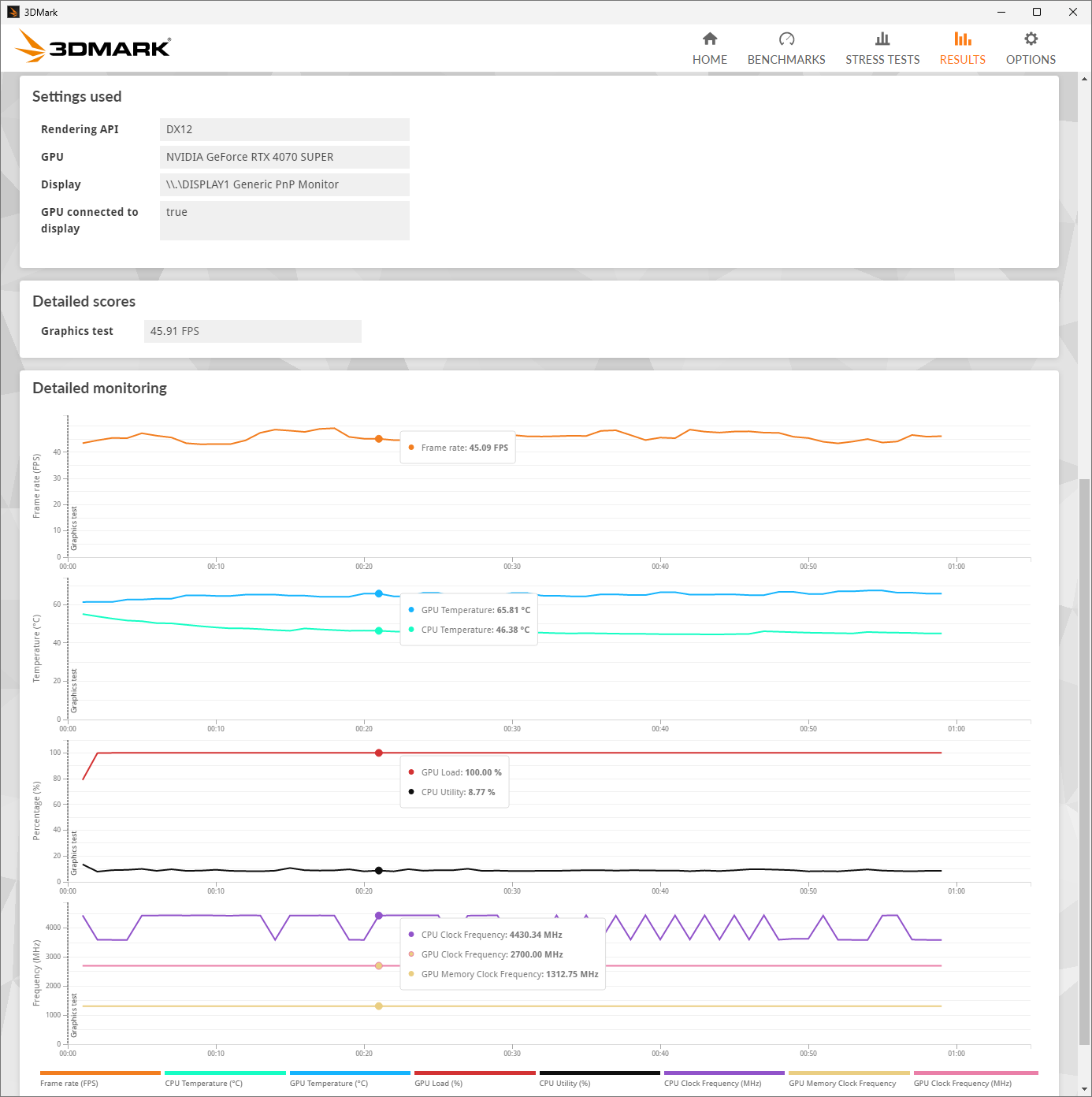
Task: Click the GPU Load 100.00 % tooltip line
Action: coord(455,772)
